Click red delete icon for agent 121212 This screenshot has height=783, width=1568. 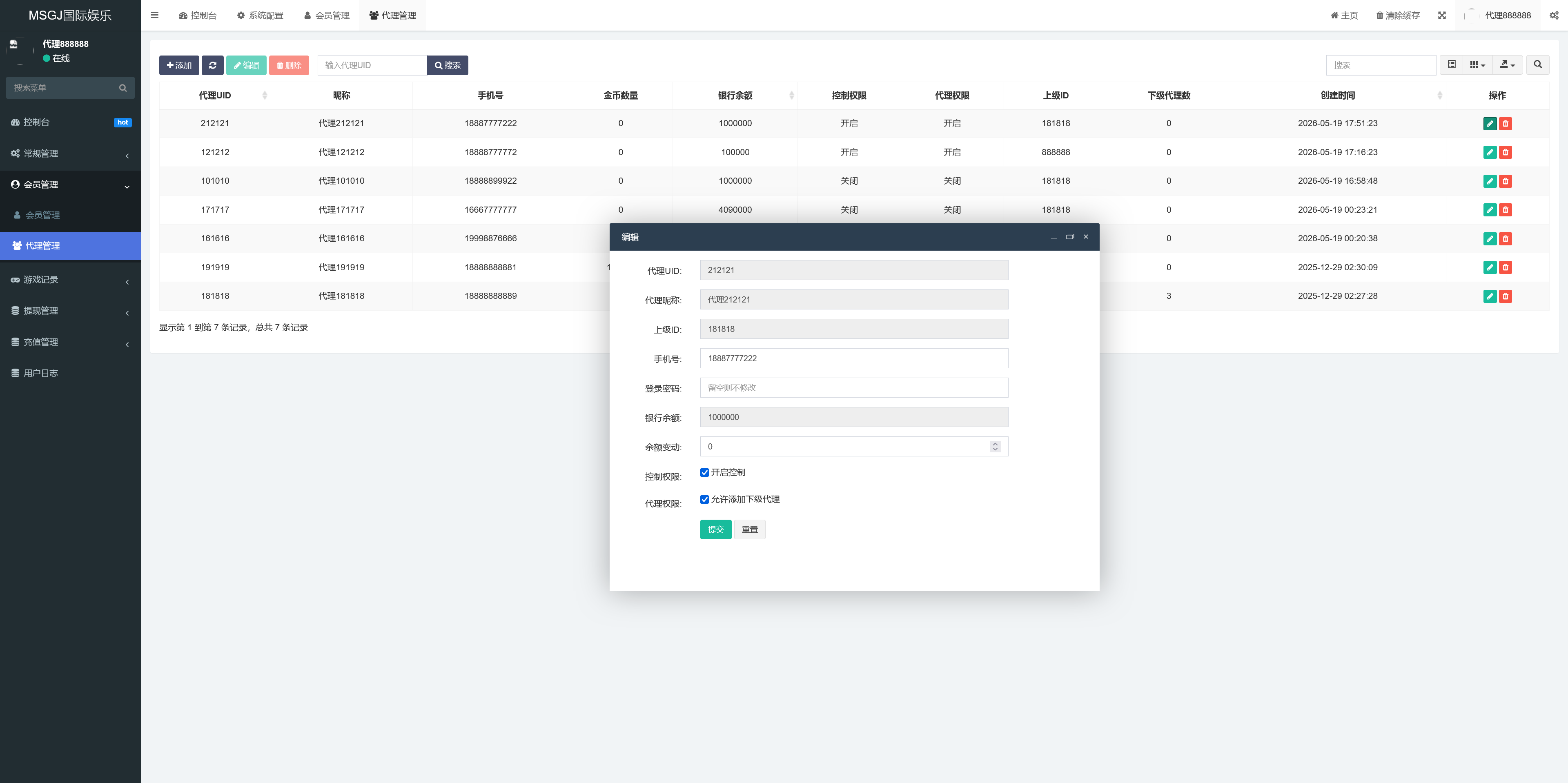coord(1505,152)
